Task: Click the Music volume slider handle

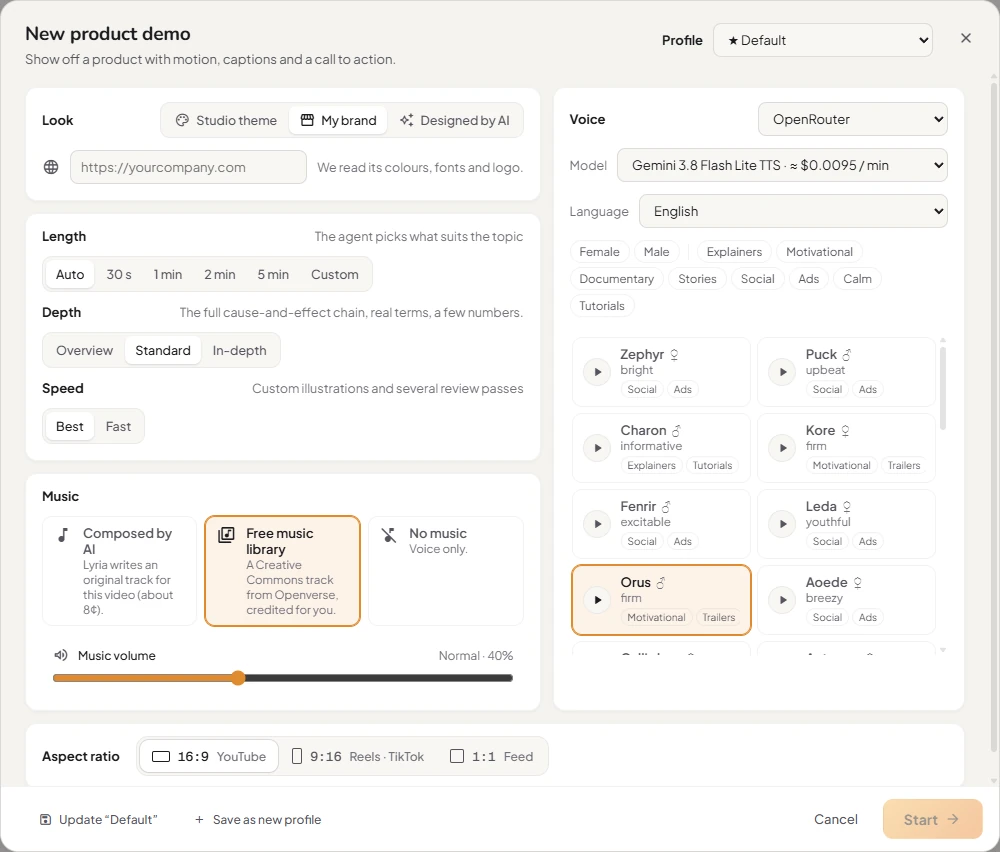Action: [x=238, y=678]
